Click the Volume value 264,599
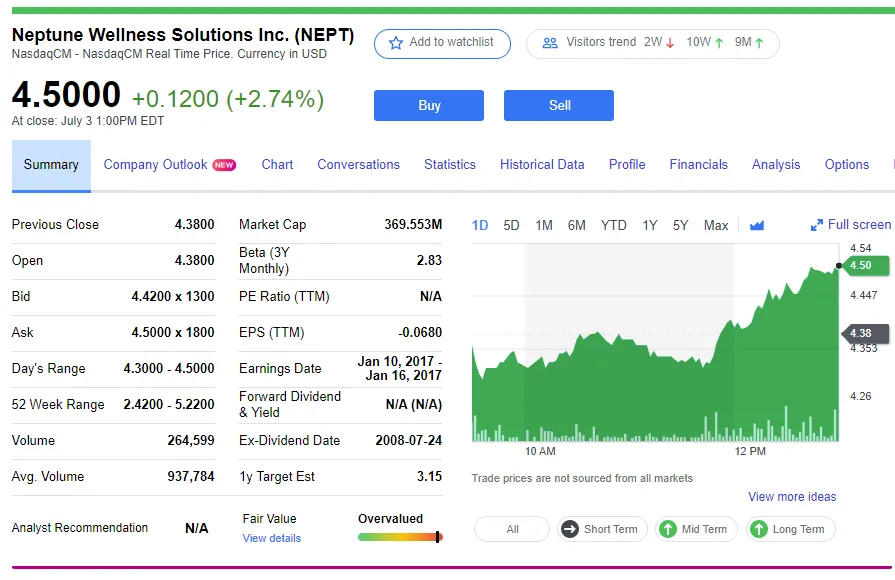The width and height of the screenshot is (895, 580). [191, 441]
